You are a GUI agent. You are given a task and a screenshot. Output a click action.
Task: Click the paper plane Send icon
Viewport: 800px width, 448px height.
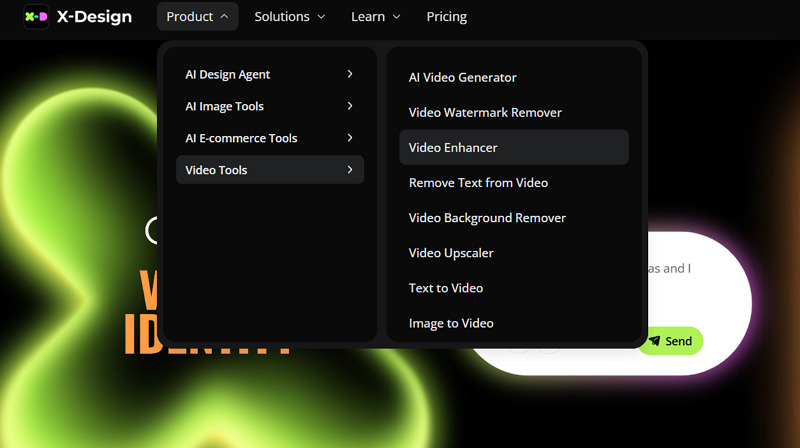pos(654,341)
